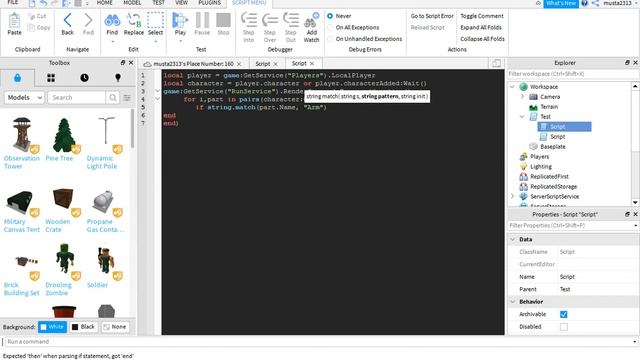Expand the ServerScriptService node
Screen dimensions: 640x360
coord(512,196)
